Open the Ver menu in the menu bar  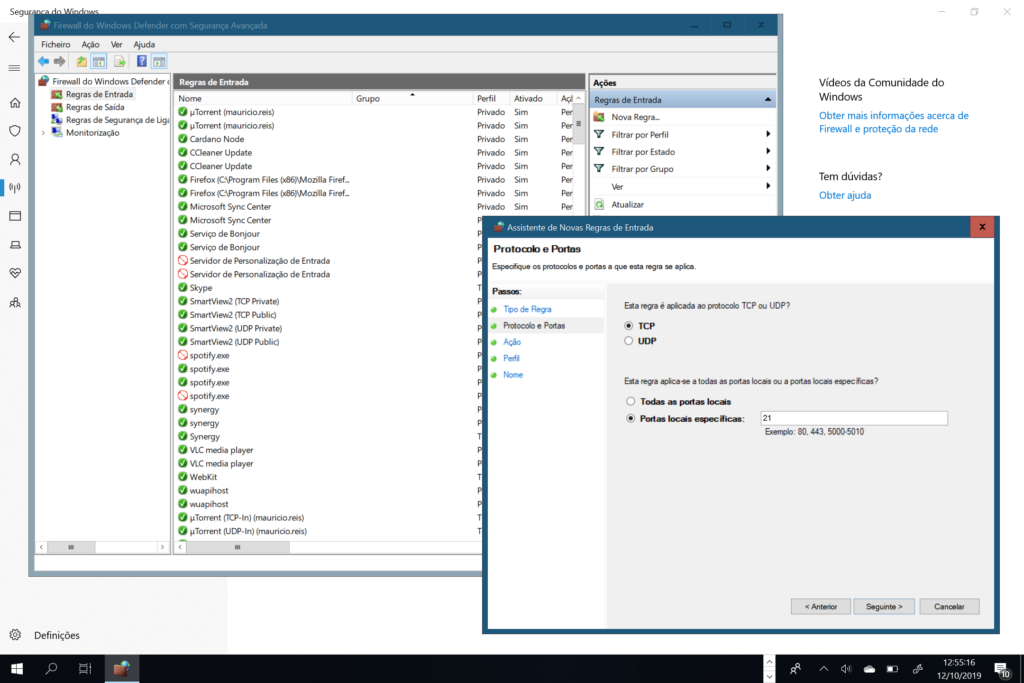click(116, 44)
